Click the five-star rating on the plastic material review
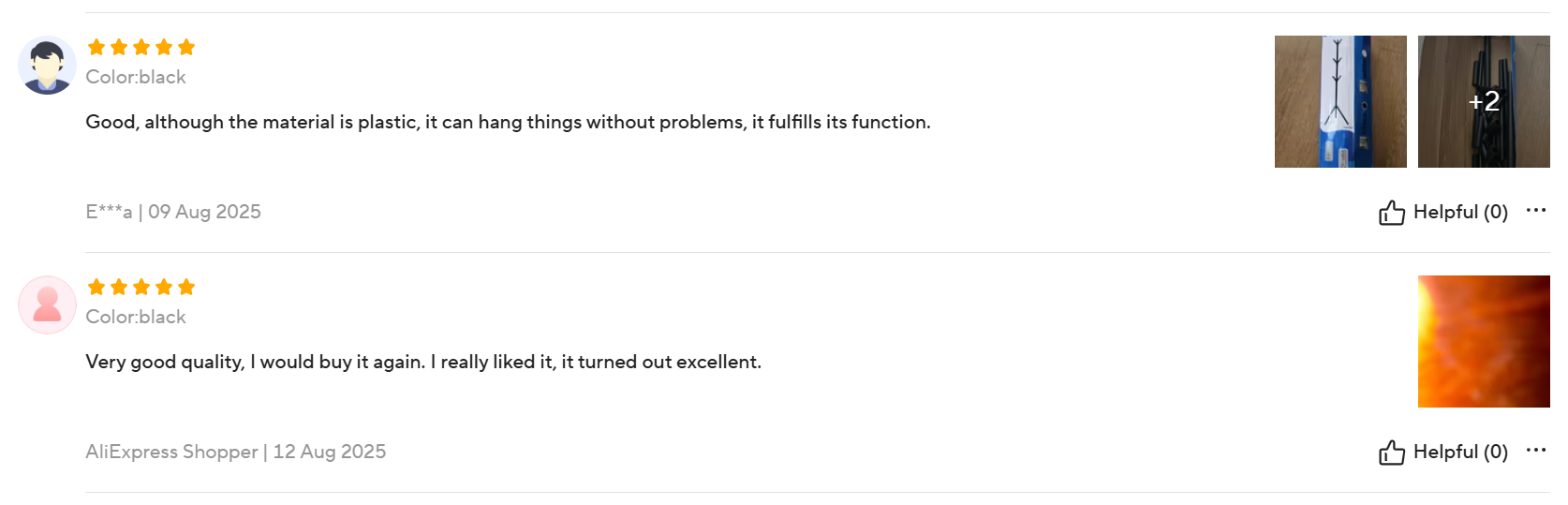 (x=141, y=47)
